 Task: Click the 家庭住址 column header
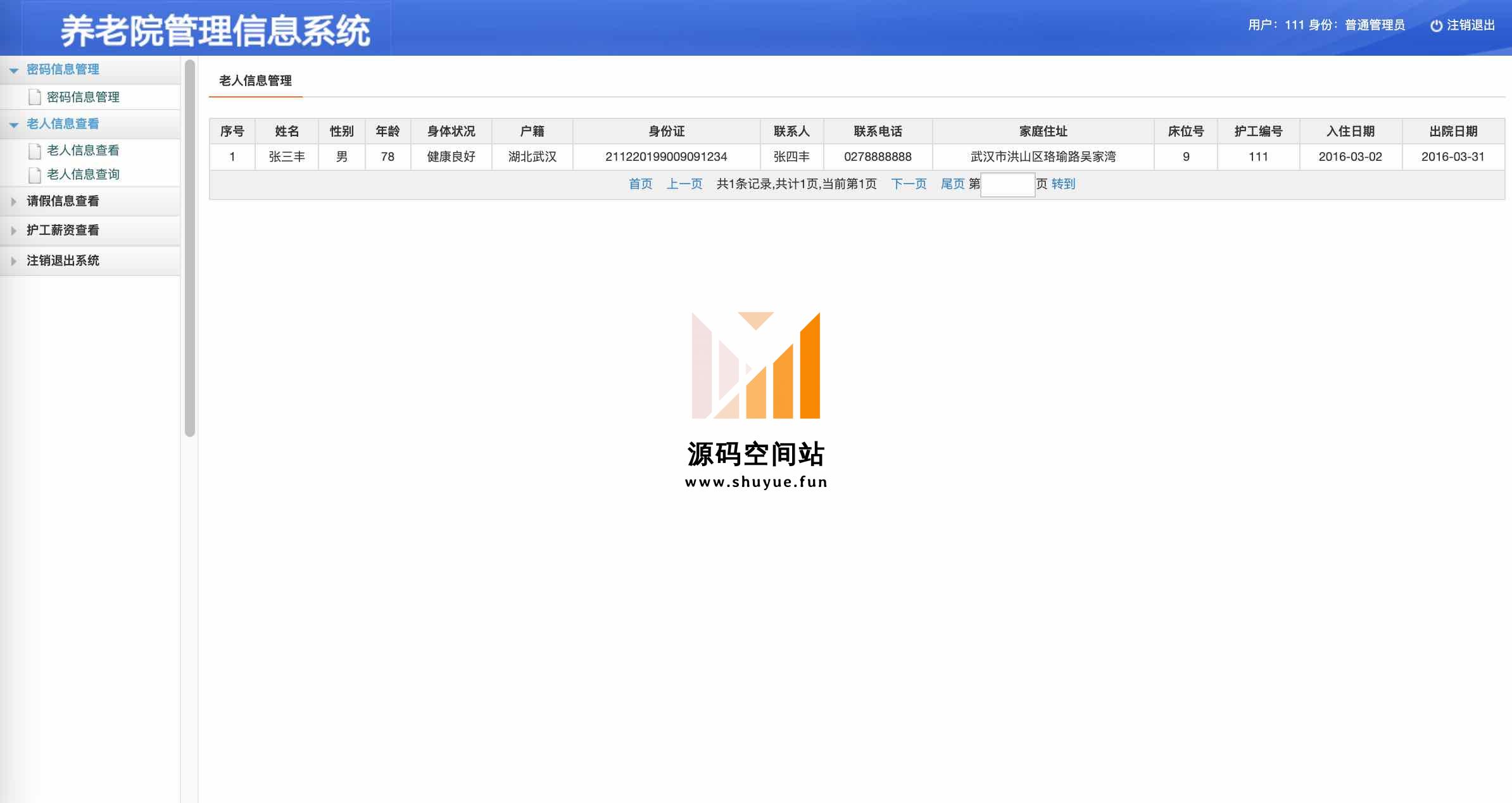click(x=1043, y=131)
